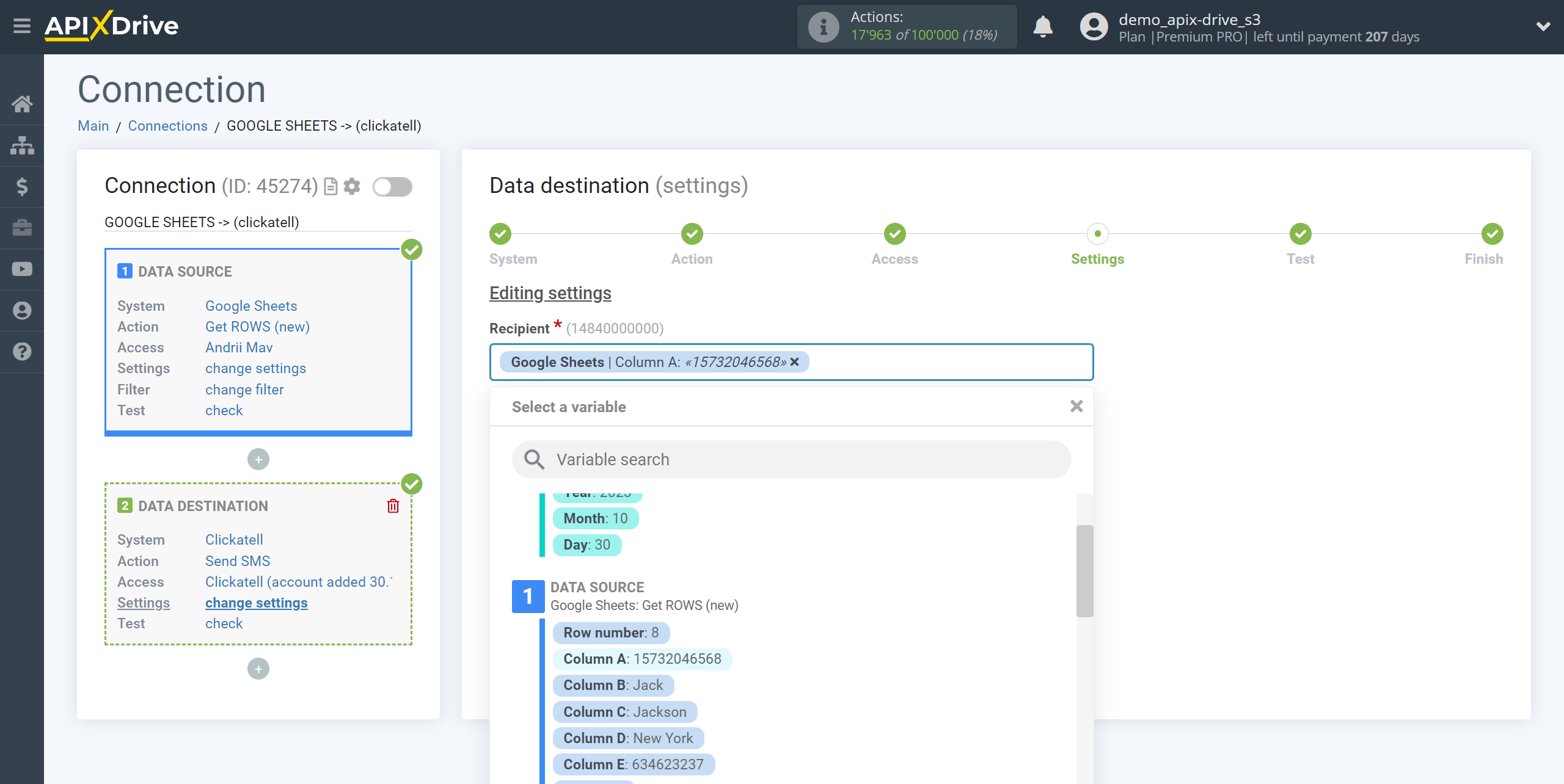1564x784 pixels.
Task: Open the video tutorials sidebar icon
Action: click(x=22, y=269)
